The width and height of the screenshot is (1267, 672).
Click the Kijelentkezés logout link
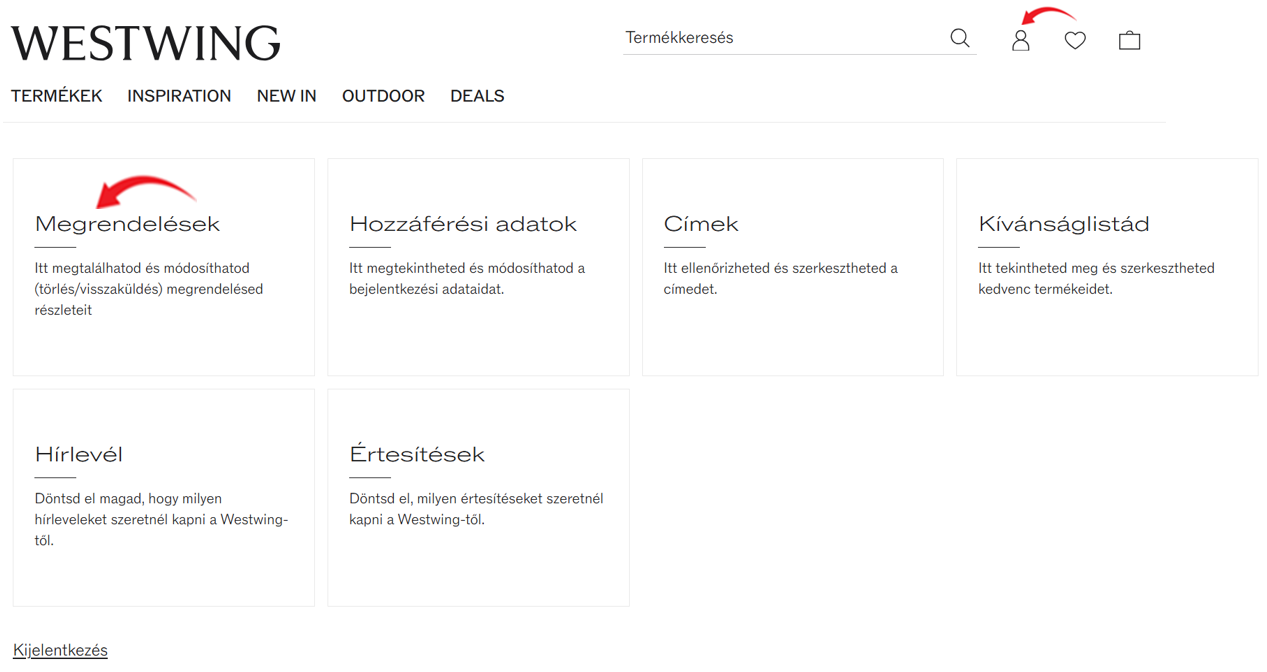pos(60,650)
